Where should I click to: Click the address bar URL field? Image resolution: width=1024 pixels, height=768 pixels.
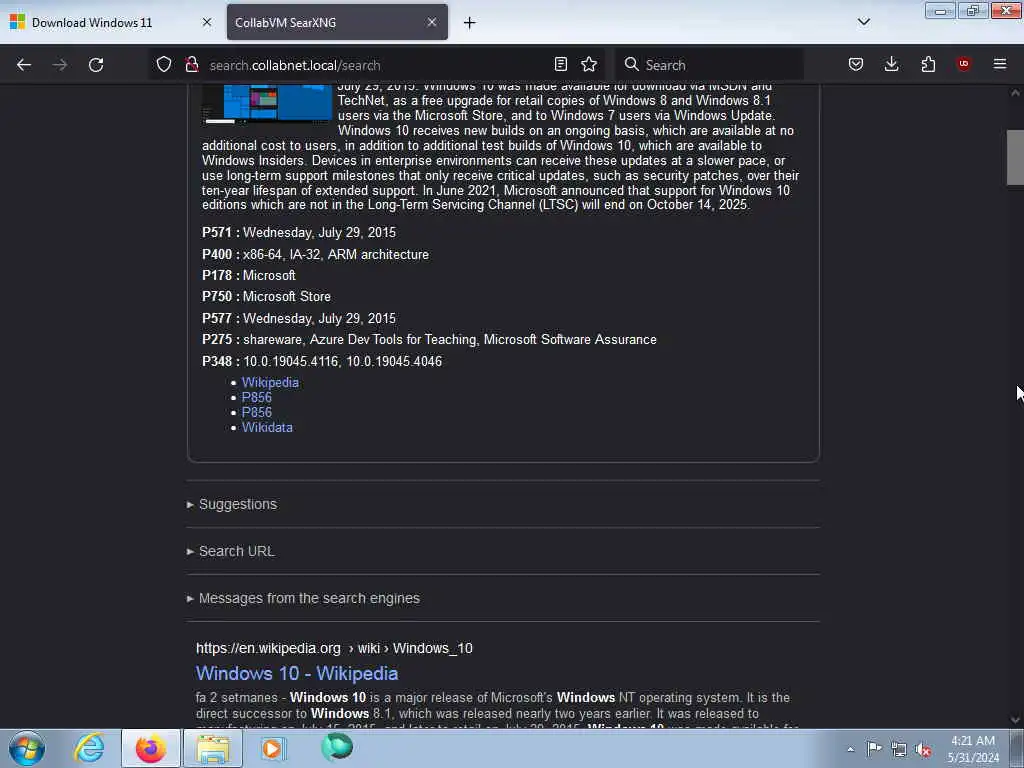tap(377, 65)
